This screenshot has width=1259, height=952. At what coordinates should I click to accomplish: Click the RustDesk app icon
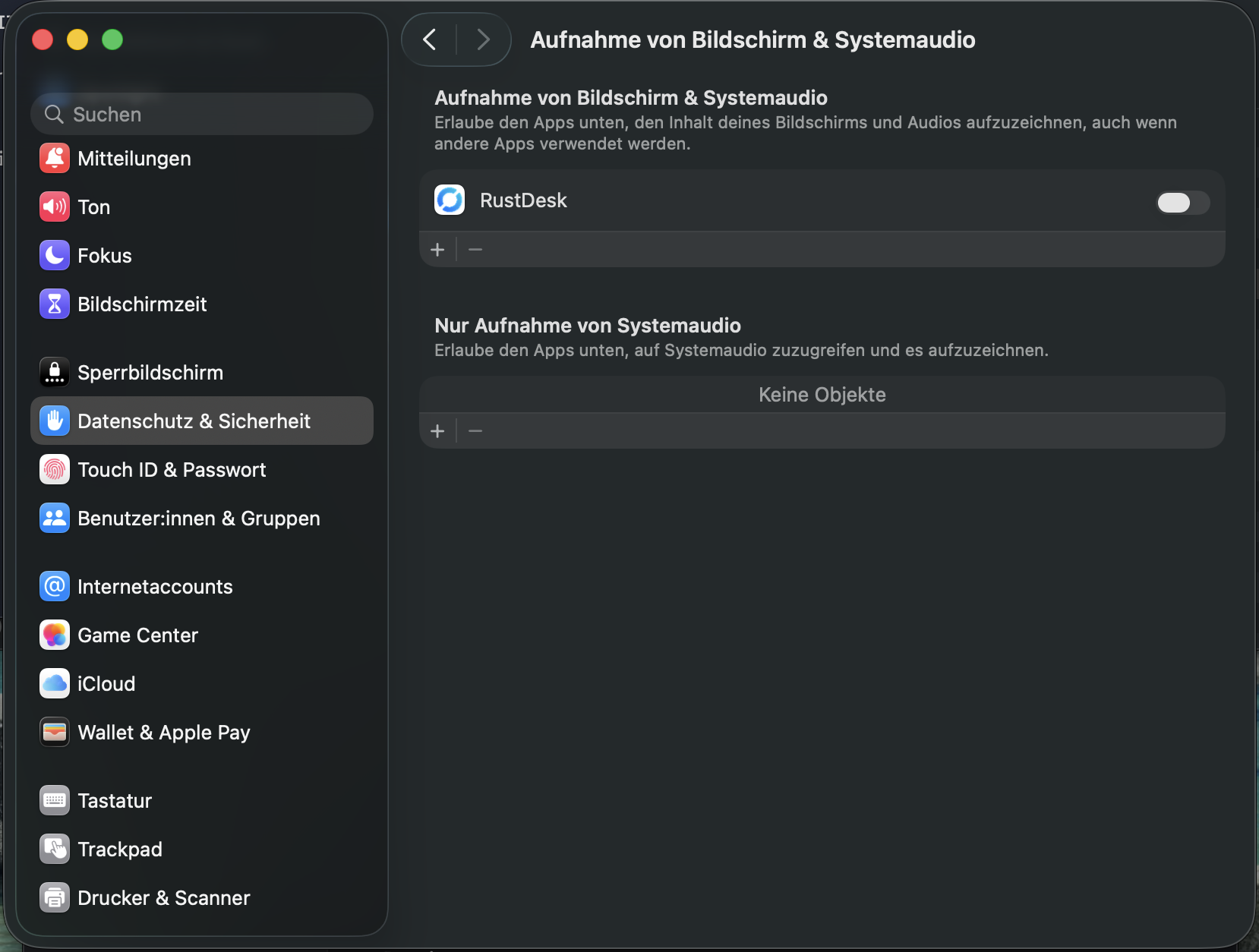(450, 200)
